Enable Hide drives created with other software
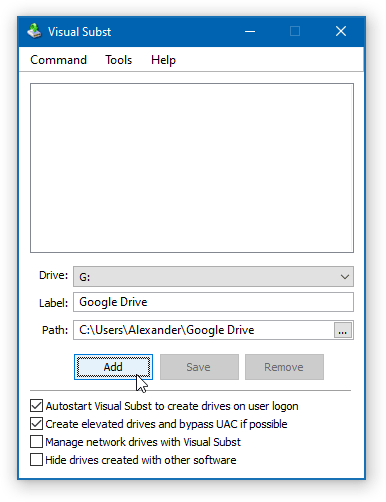 36,460
